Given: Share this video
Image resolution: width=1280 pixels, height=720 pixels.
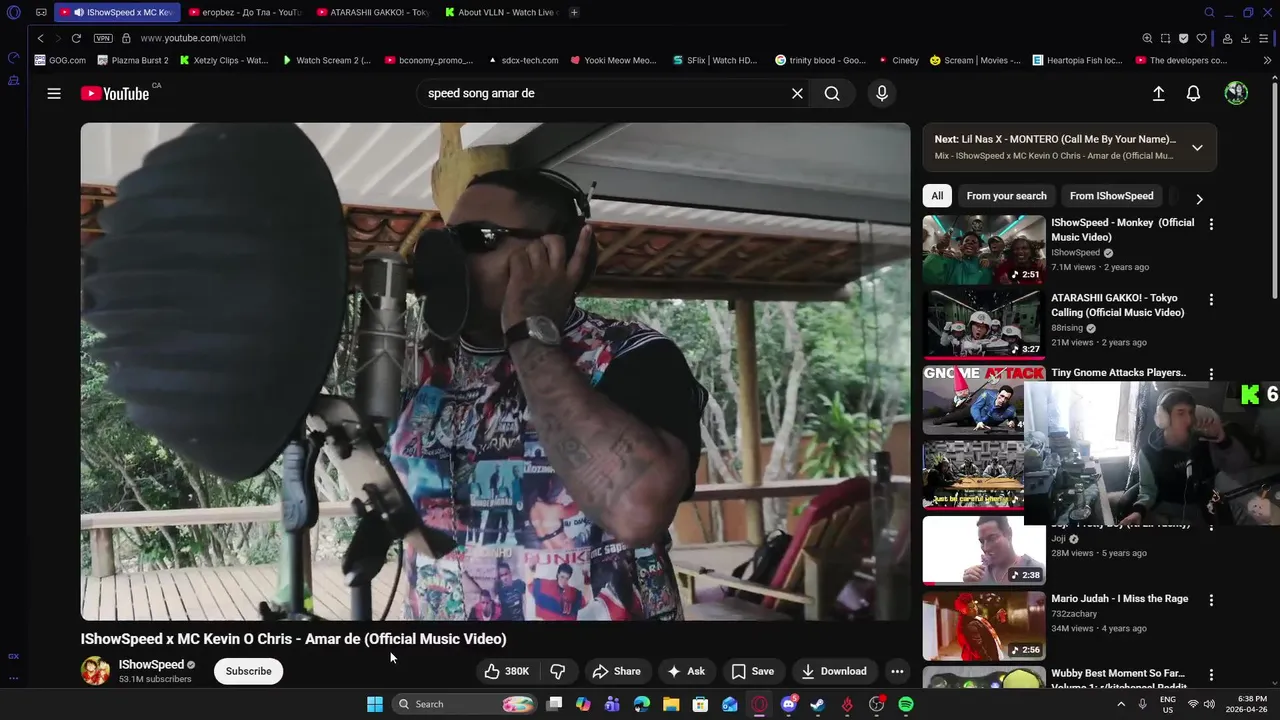Looking at the screenshot, I should pos(616,671).
